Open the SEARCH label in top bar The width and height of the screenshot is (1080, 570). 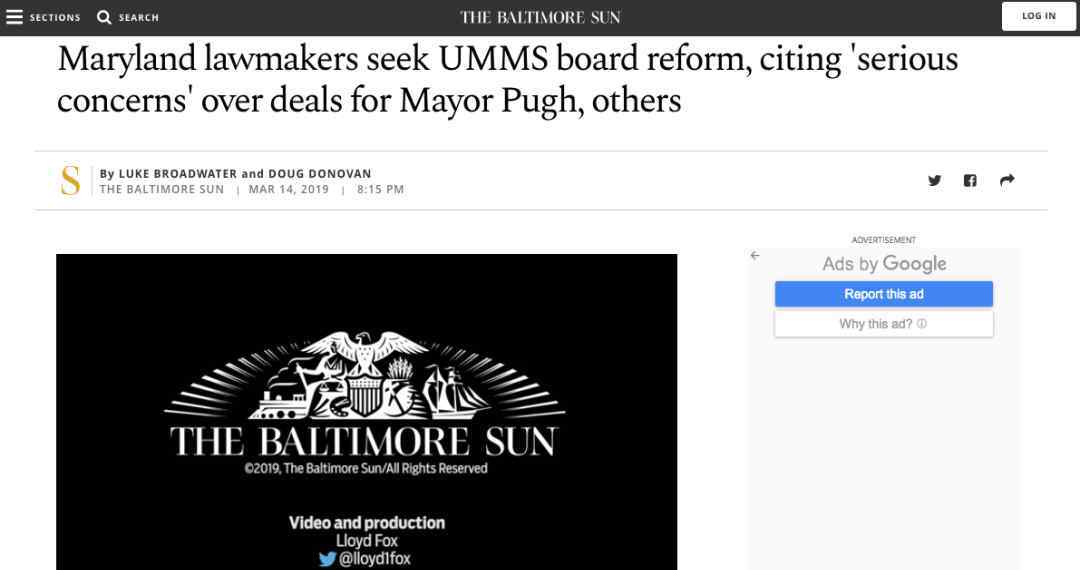(x=138, y=17)
